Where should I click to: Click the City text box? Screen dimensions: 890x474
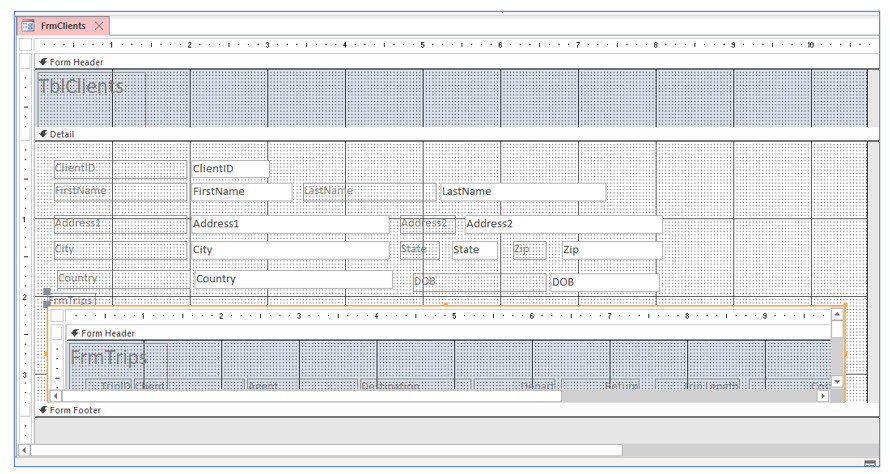coord(290,250)
